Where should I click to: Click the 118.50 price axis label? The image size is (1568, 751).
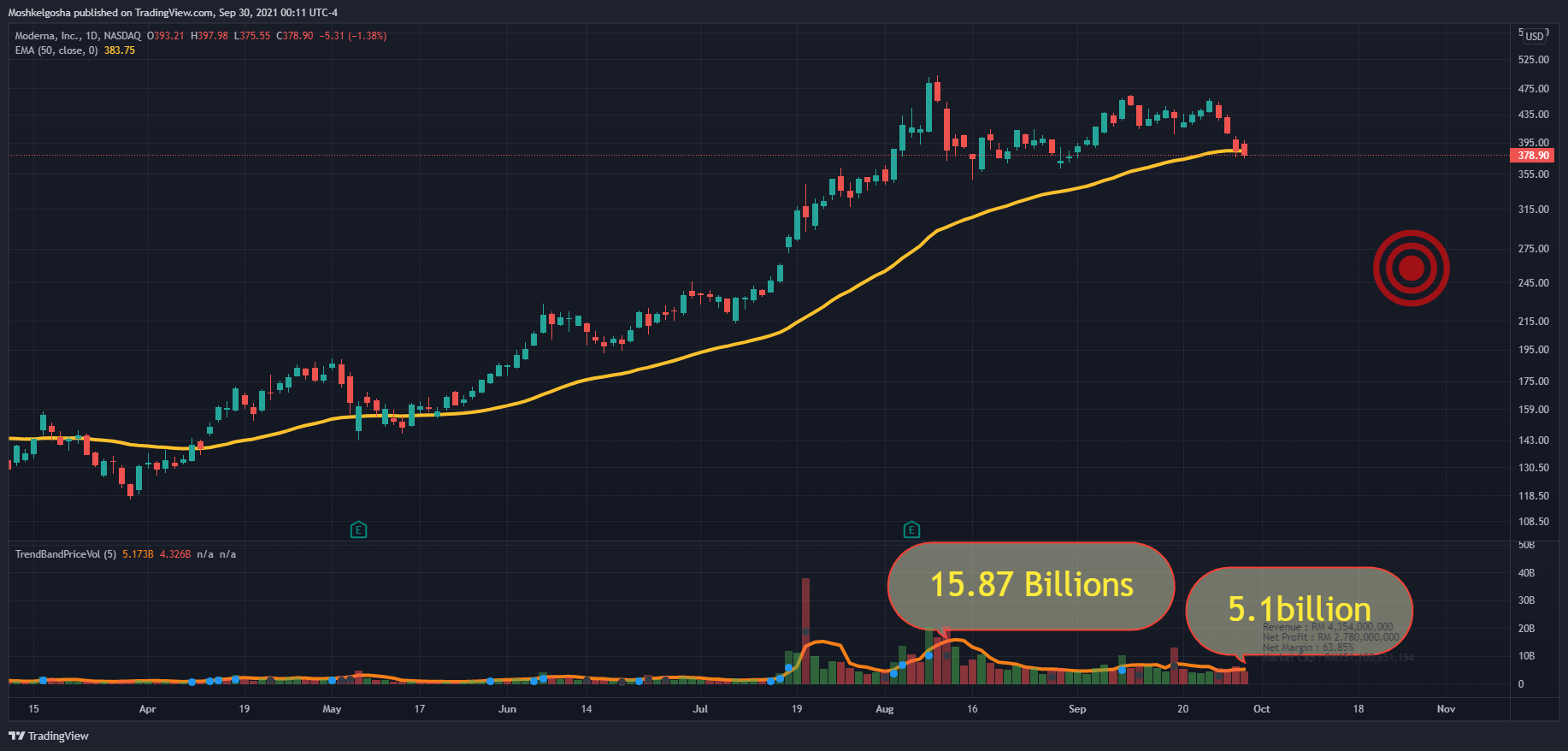(x=1534, y=496)
